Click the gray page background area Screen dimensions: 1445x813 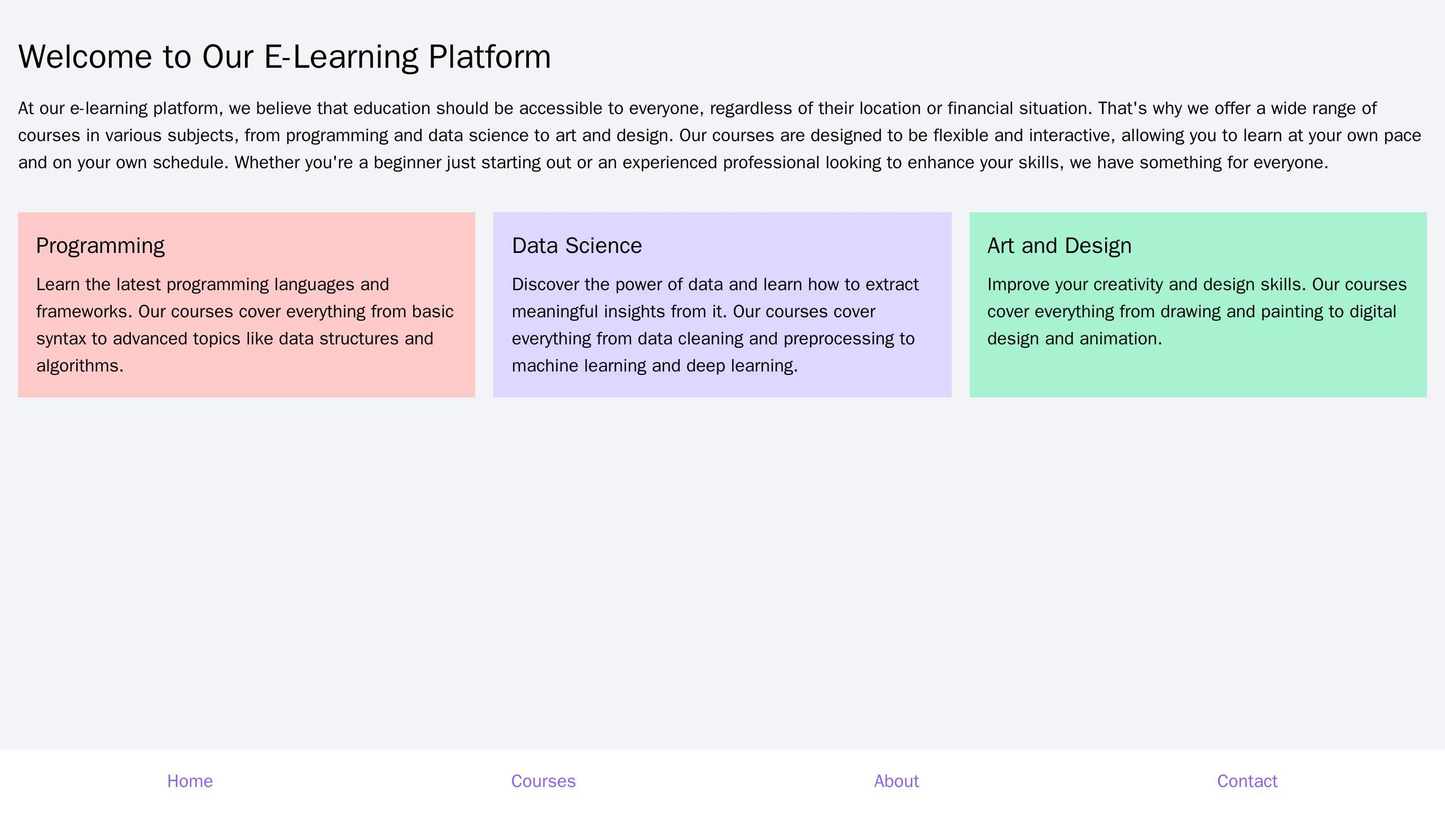point(722,550)
